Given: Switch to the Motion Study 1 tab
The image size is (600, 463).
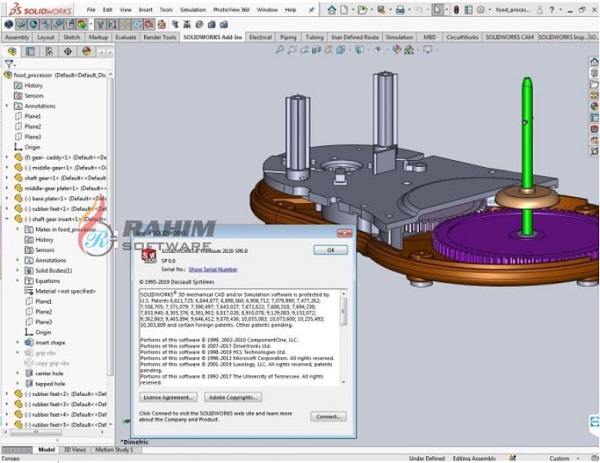Looking at the screenshot, I should 116,450.
